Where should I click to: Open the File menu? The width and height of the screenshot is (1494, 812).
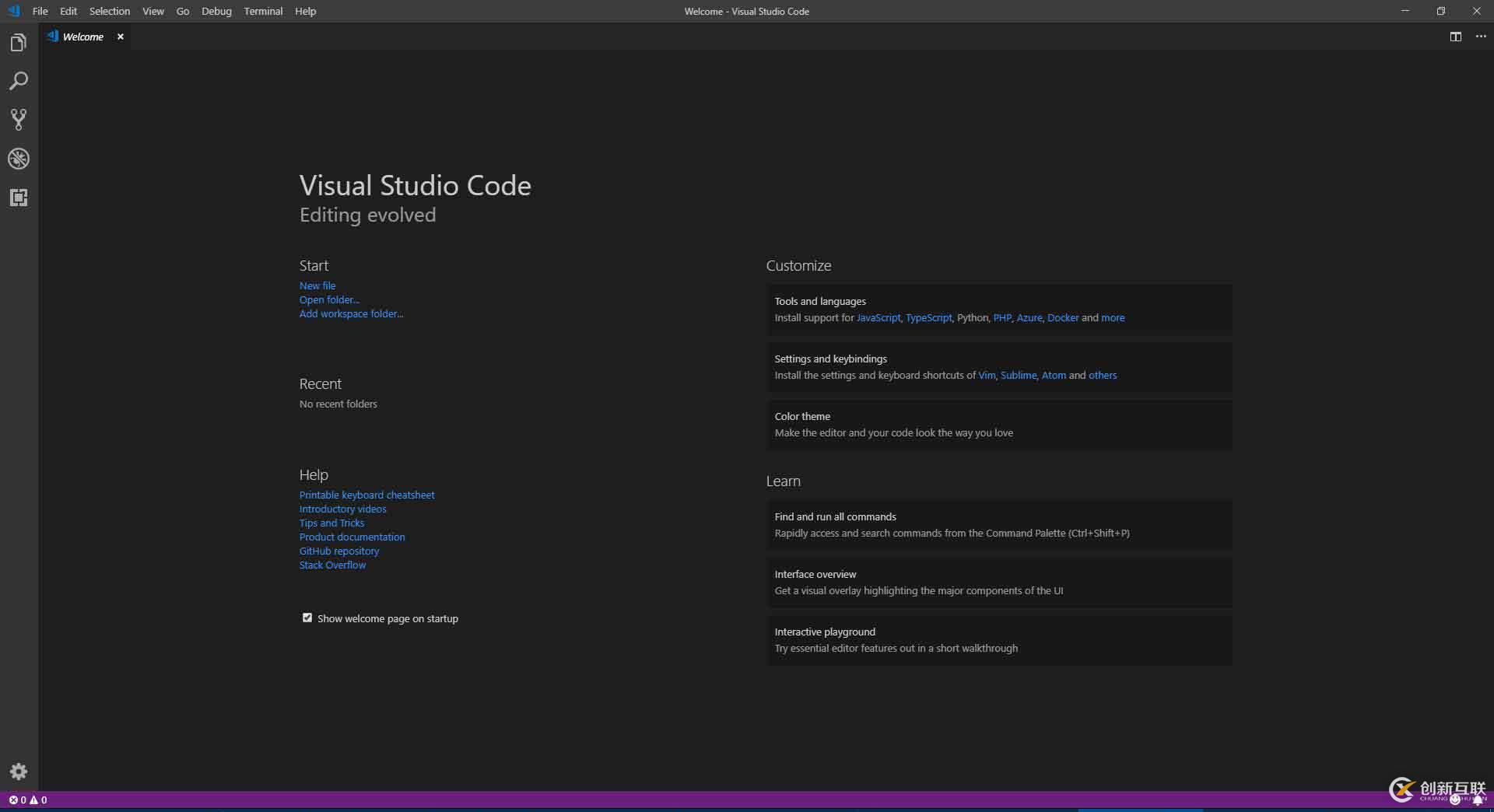coord(40,11)
